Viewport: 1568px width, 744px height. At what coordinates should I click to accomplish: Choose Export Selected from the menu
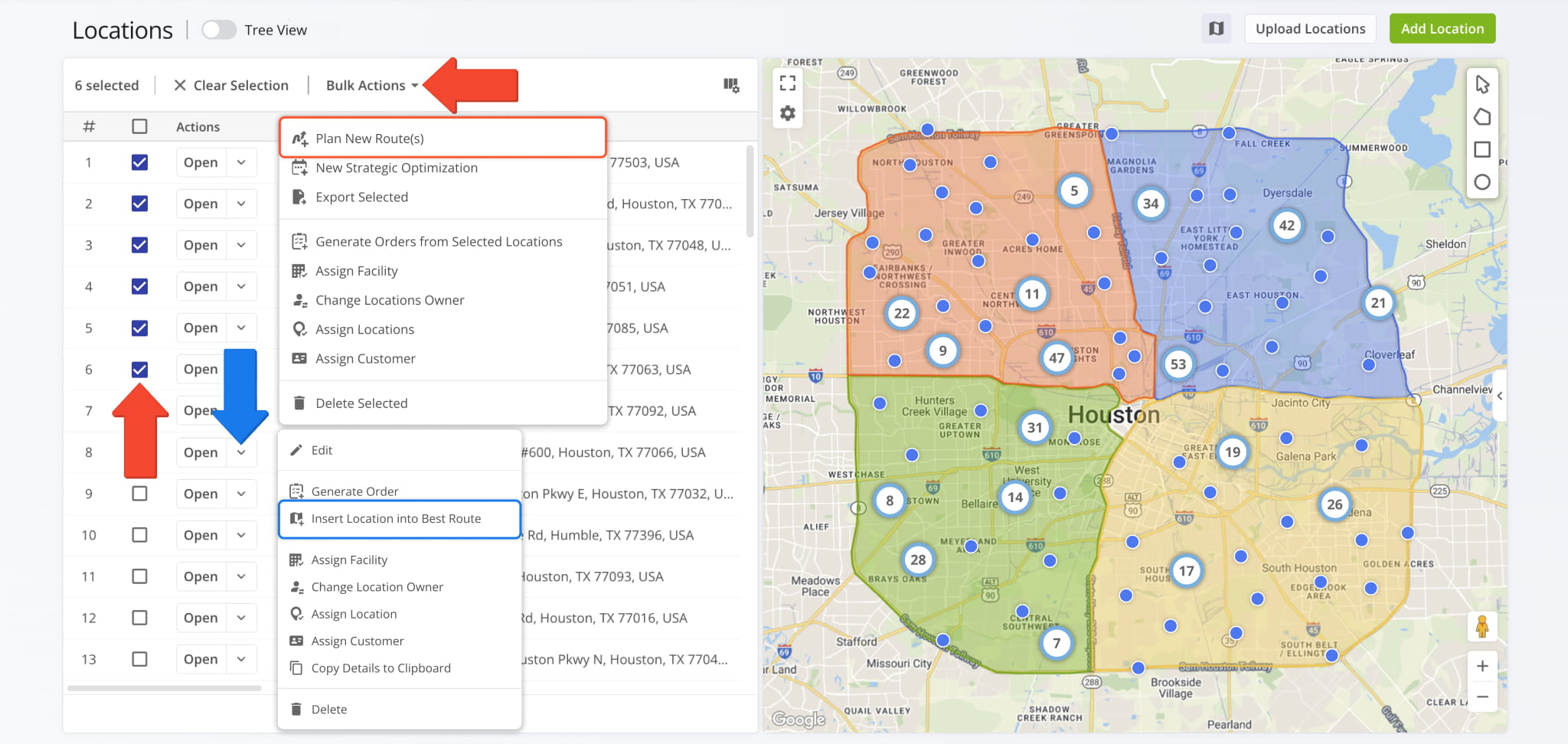443,197
